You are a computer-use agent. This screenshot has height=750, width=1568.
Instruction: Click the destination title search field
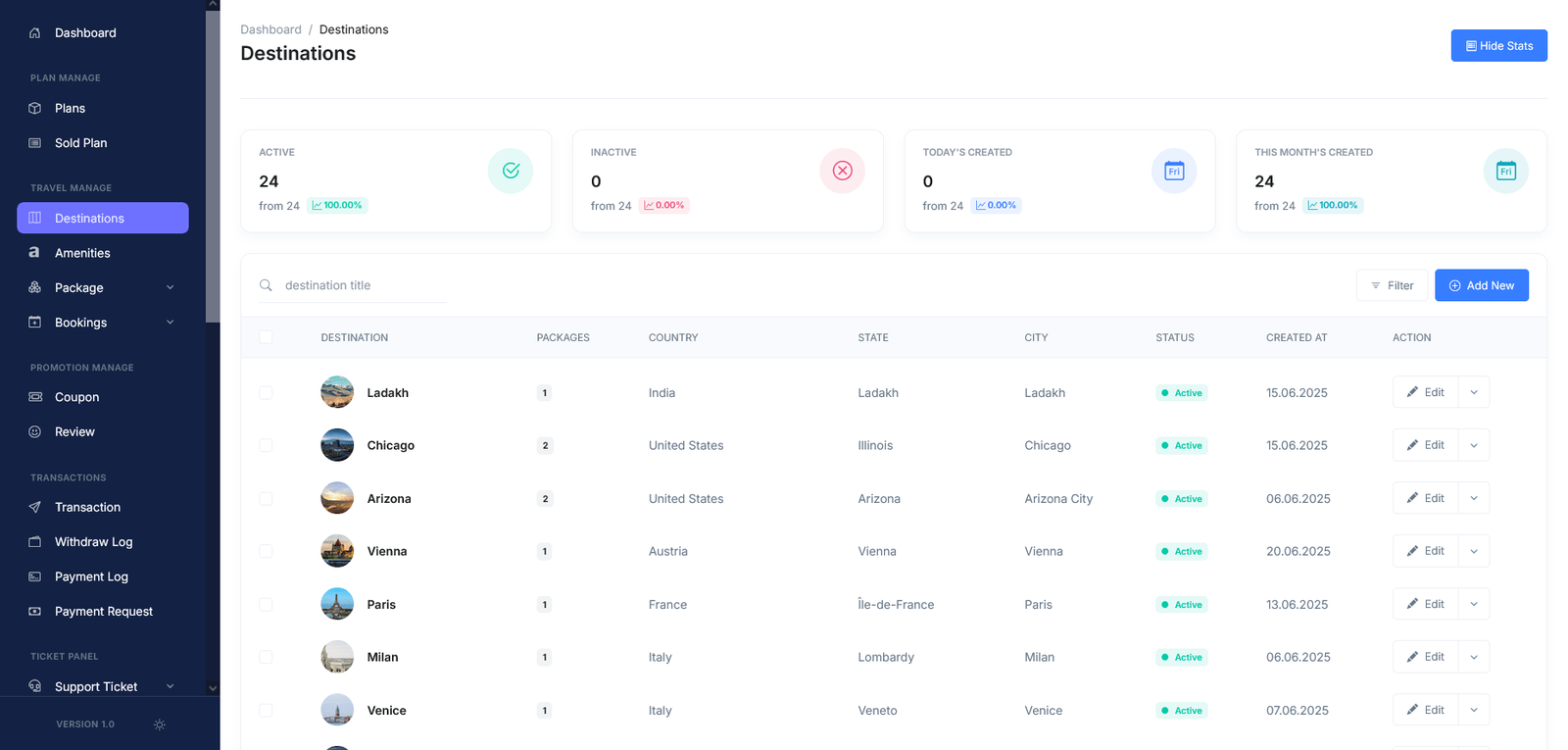click(x=363, y=285)
